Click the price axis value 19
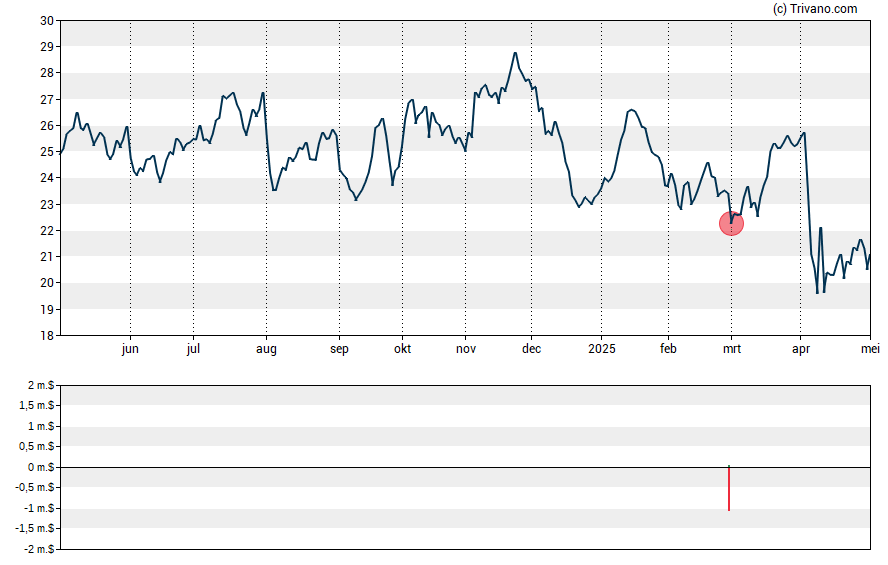Image resolution: width=888 pixels, height=565 pixels. [47, 309]
